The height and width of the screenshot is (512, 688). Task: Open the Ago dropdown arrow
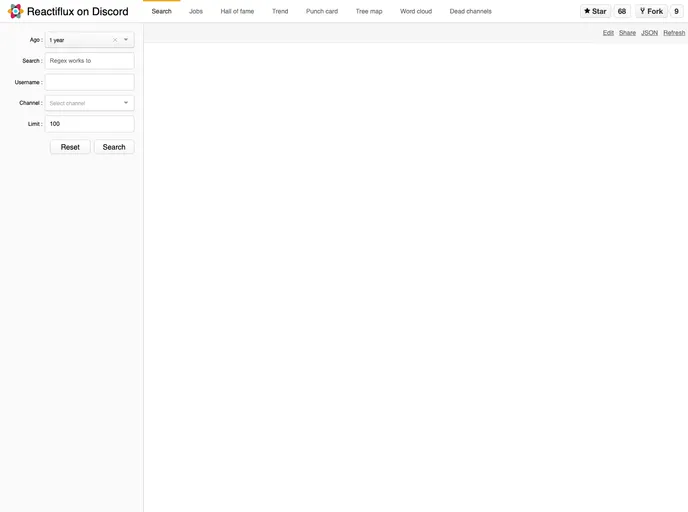tap(126, 39)
